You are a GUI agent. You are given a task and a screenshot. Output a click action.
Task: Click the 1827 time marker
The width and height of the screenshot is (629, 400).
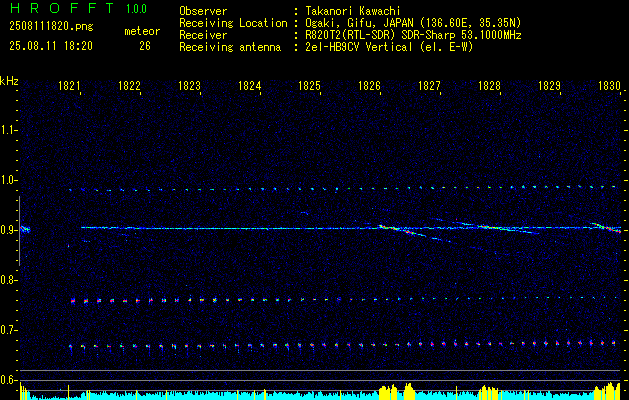pos(429,86)
